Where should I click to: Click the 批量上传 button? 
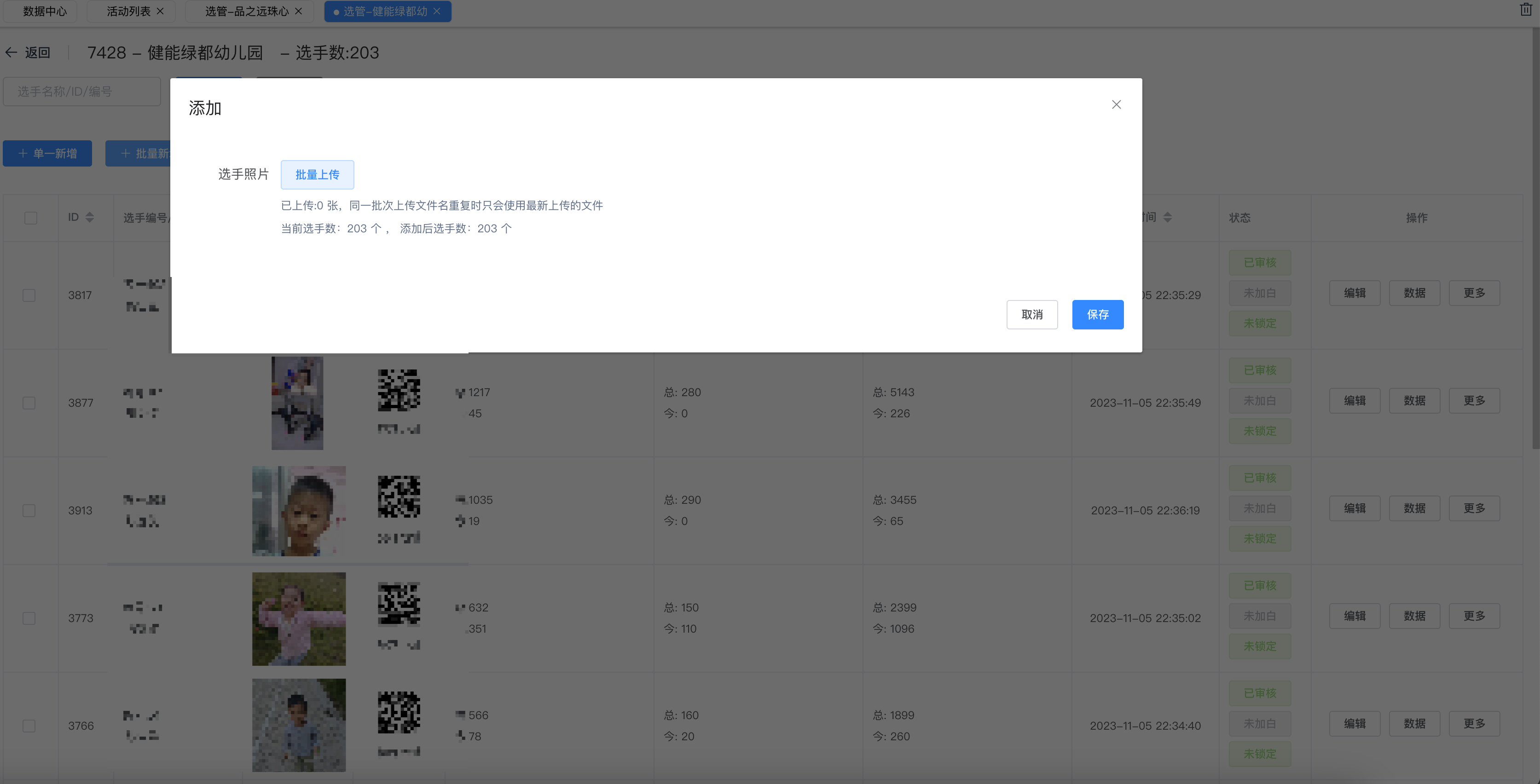pyautogui.click(x=317, y=174)
